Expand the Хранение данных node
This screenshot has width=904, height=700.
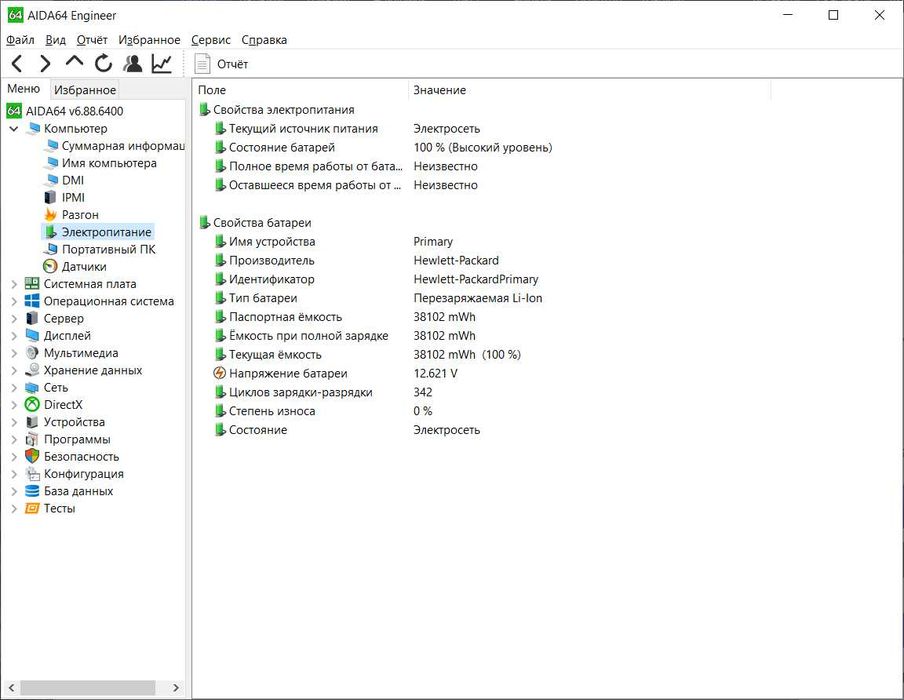point(14,370)
